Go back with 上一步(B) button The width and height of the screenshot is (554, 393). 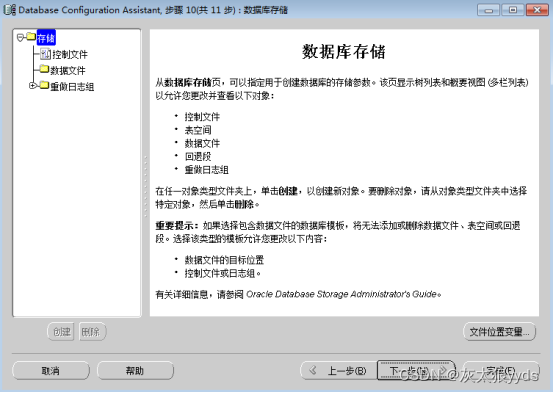coord(338,370)
